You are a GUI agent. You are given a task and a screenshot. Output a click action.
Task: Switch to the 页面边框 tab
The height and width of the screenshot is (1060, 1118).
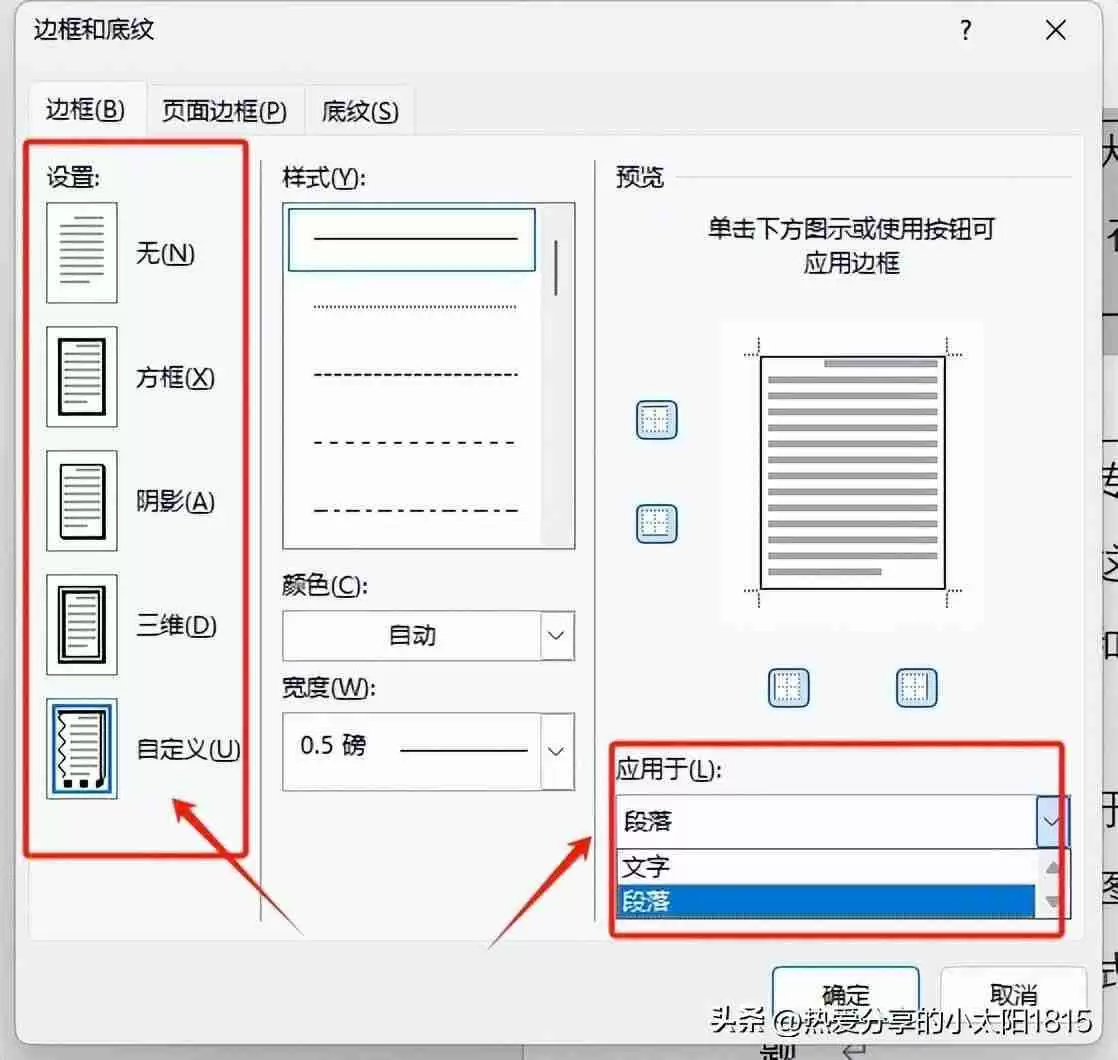pos(224,111)
